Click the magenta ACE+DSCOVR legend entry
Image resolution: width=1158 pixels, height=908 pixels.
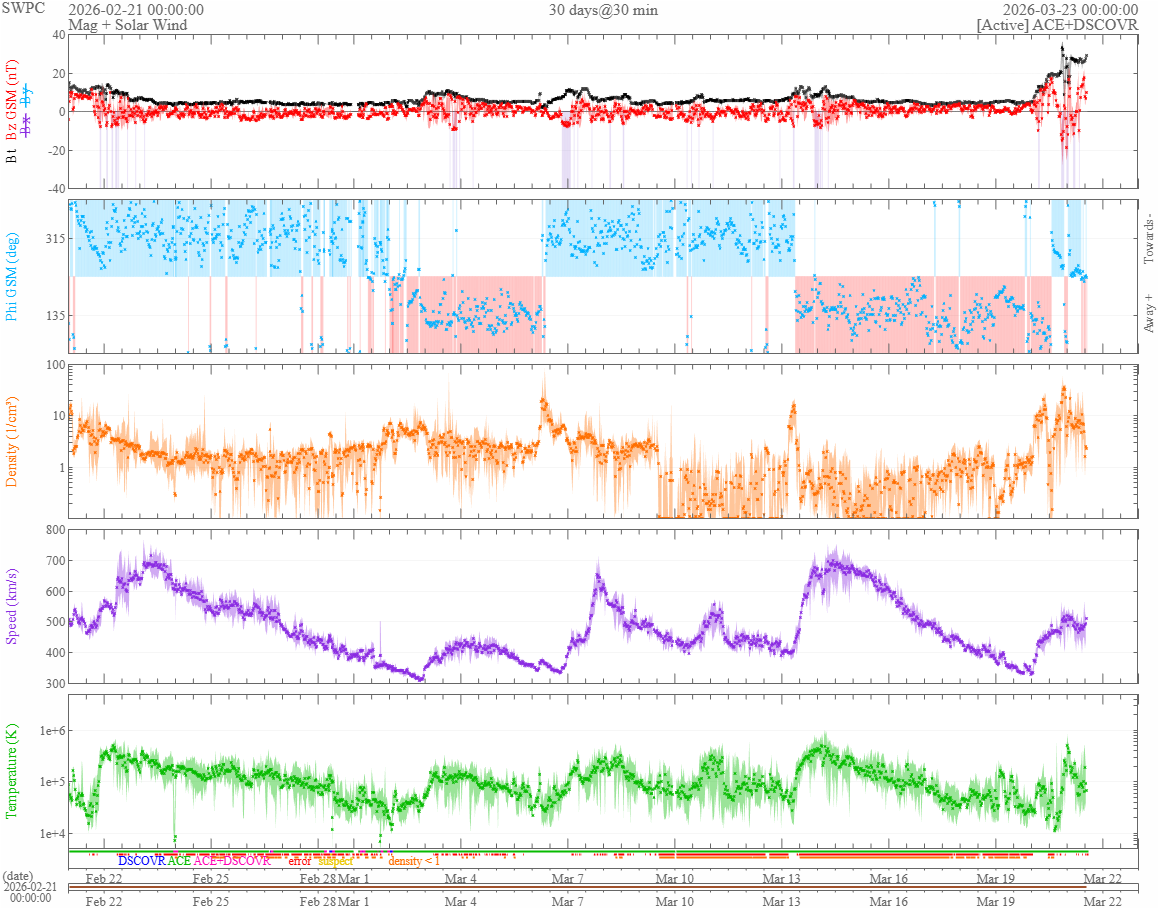tap(231, 860)
